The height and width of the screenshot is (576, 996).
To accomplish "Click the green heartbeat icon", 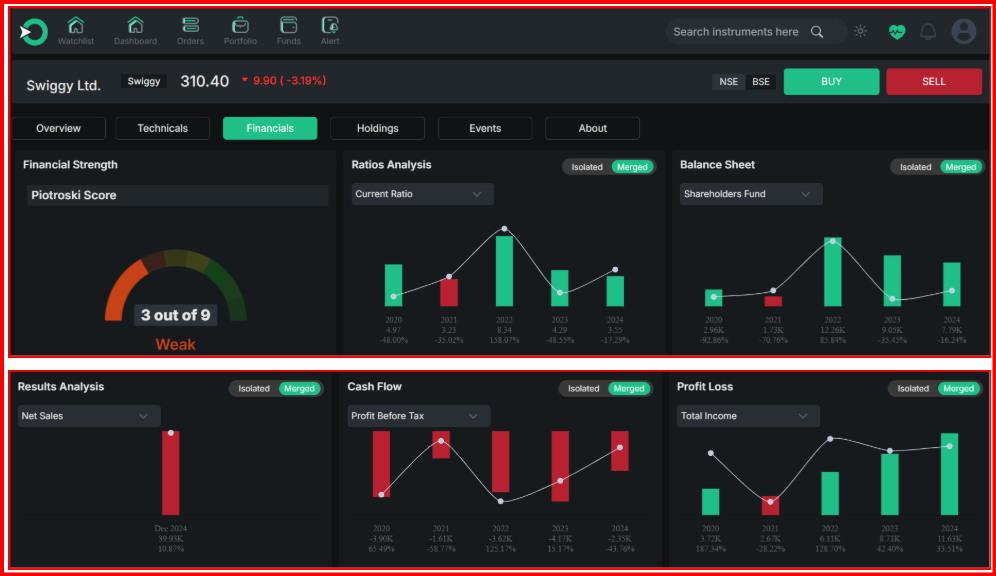I will pyautogui.click(x=897, y=32).
